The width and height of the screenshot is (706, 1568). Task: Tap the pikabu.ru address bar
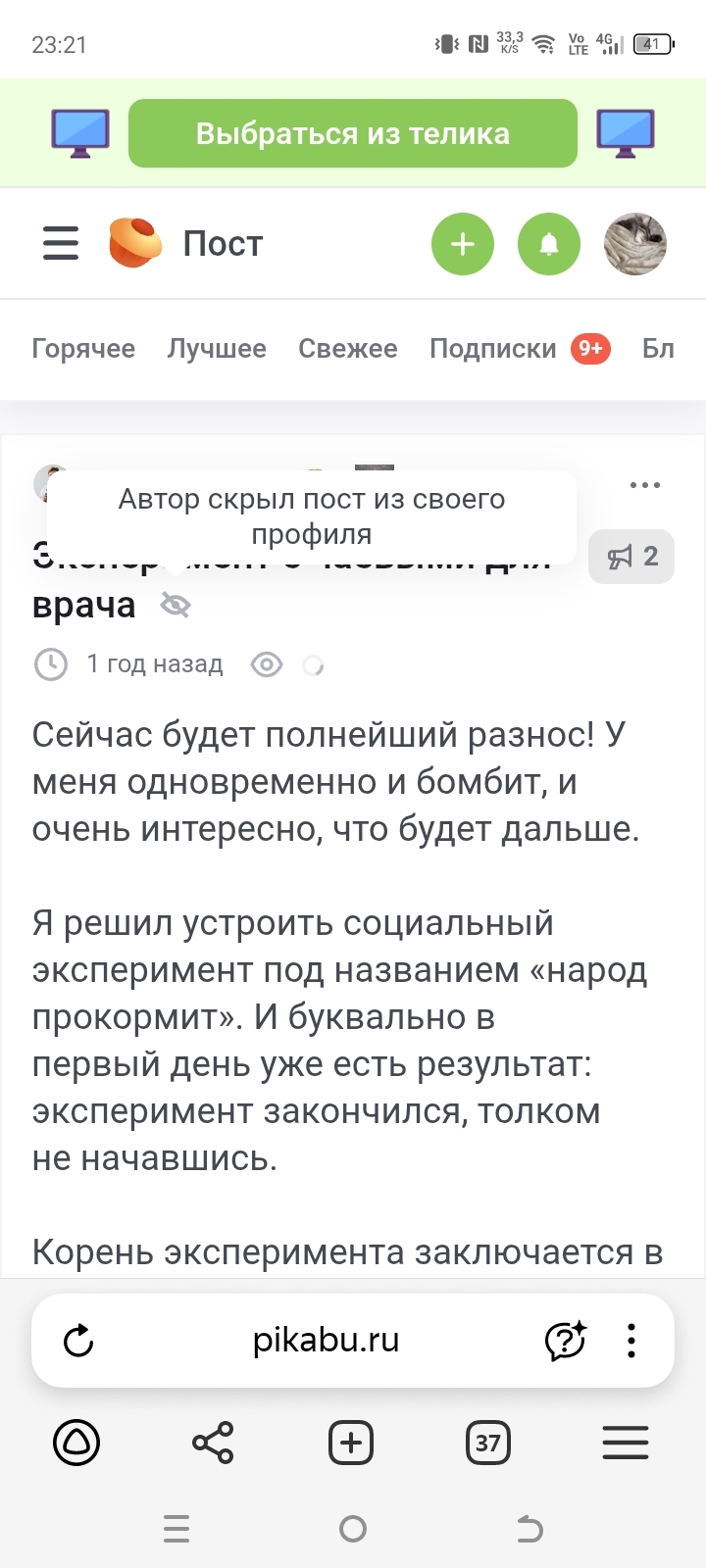[326, 1341]
